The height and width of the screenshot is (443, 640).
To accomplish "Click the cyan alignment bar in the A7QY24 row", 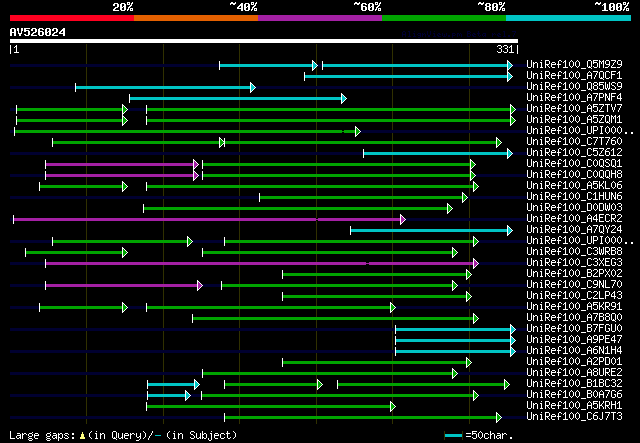I will click(431, 231).
